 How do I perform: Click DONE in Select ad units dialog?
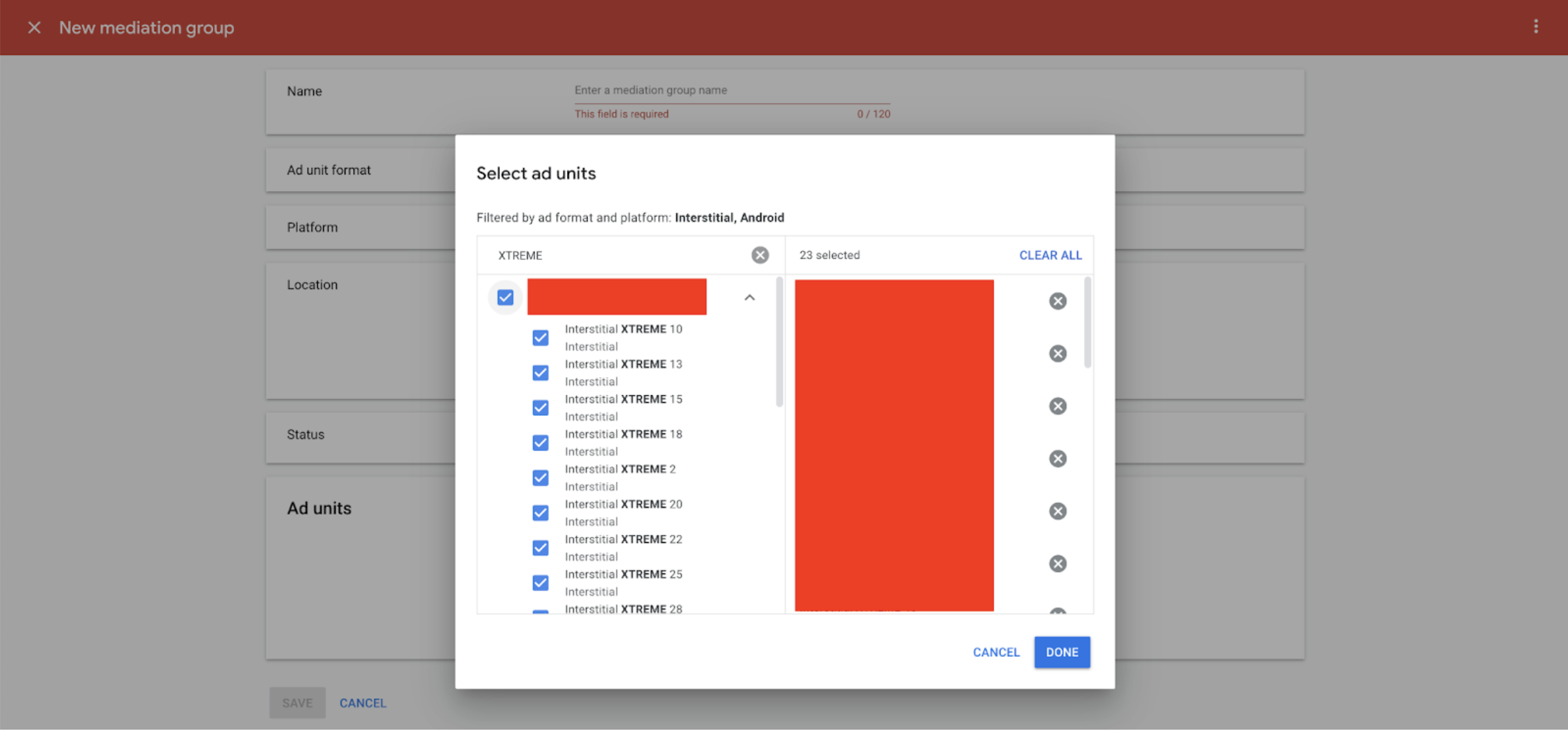tap(1062, 652)
